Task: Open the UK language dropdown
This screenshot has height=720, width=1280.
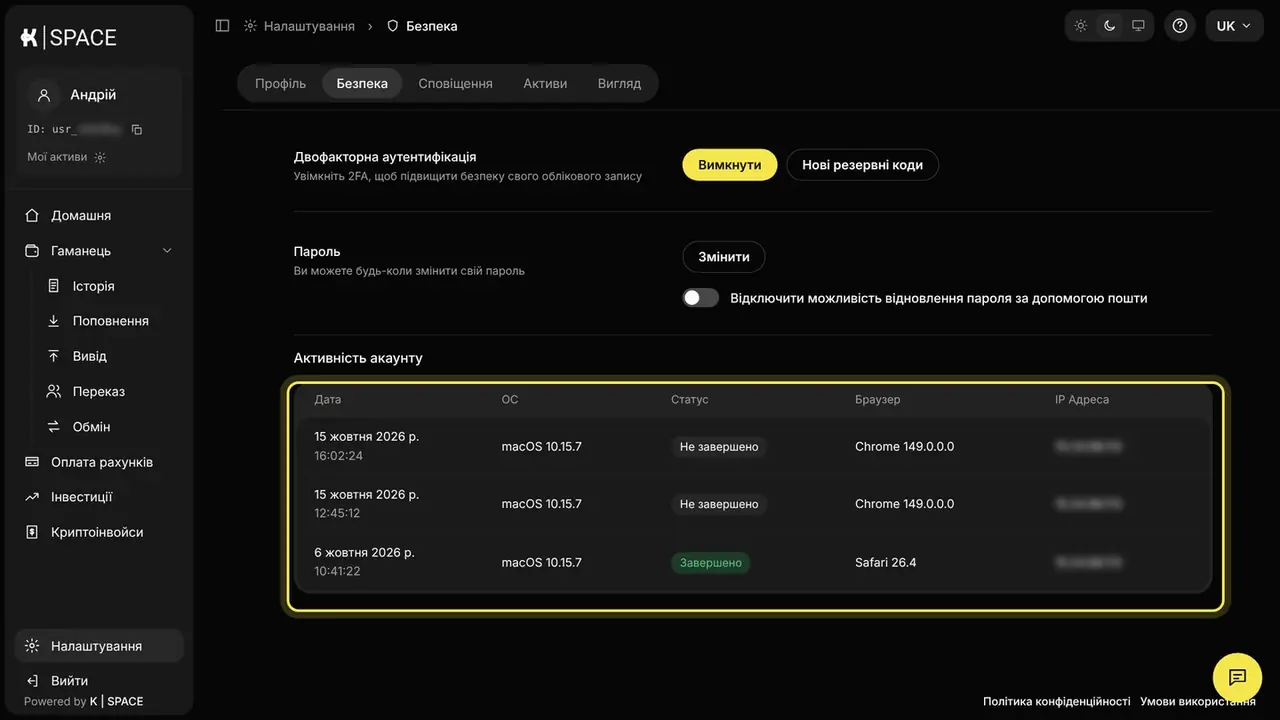Action: (1234, 26)
